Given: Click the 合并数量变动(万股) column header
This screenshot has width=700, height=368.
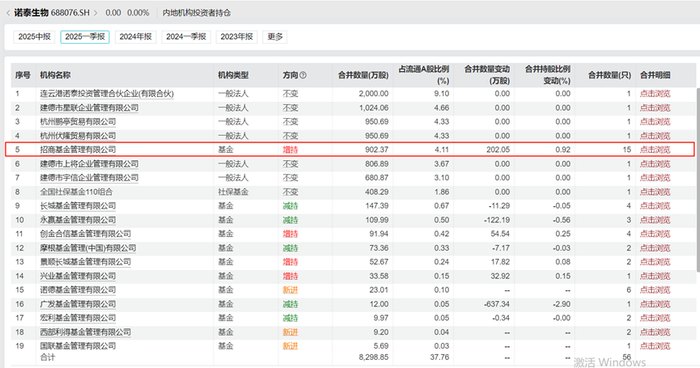Looking at the screenshot, I should (x=487, y=75).
